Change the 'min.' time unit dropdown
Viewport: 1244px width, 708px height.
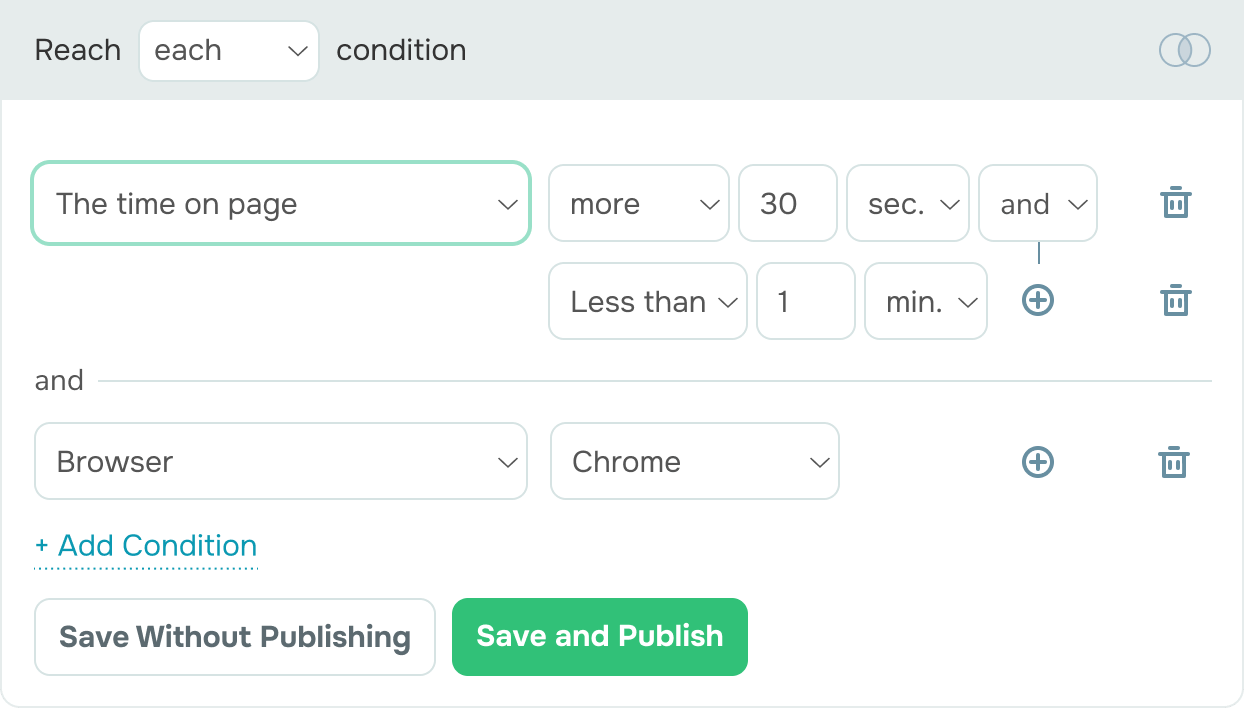[926, 301]
